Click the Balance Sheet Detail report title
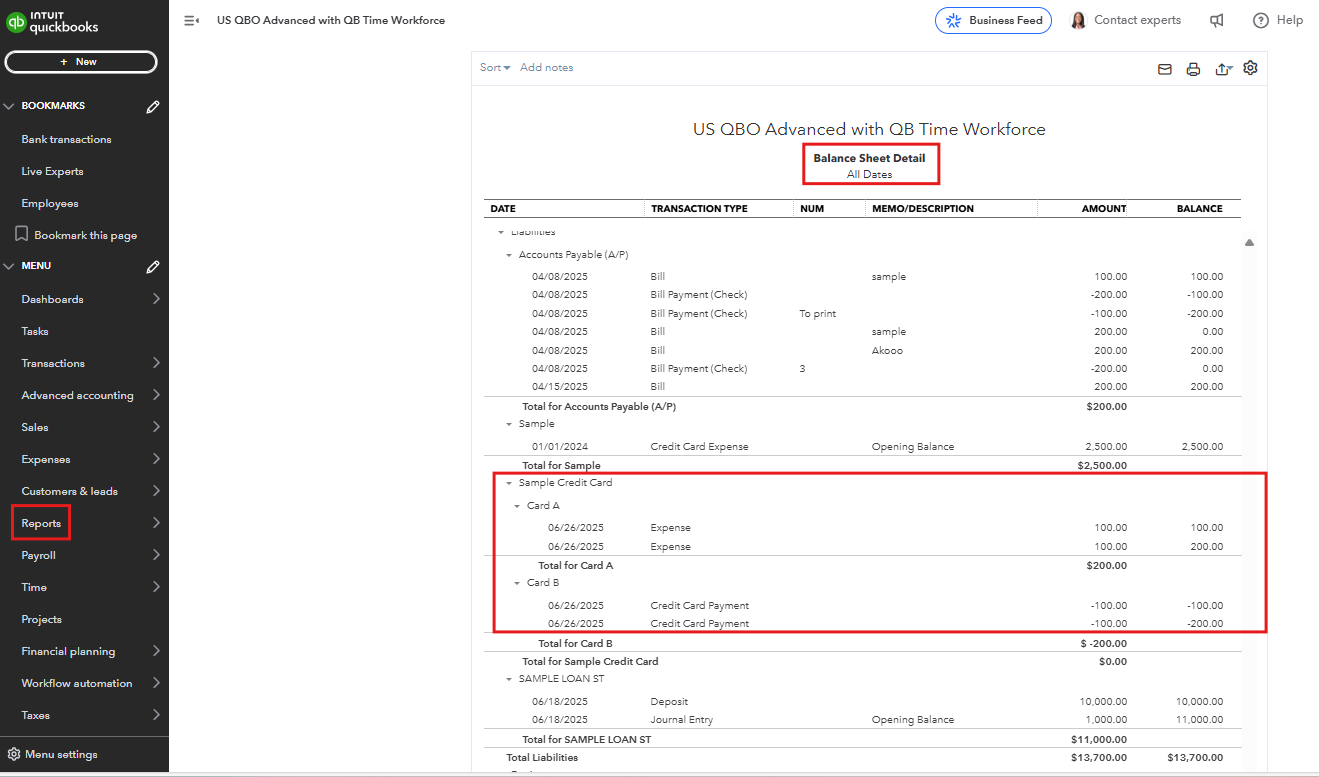1319x777 pixels. [869, 158]
